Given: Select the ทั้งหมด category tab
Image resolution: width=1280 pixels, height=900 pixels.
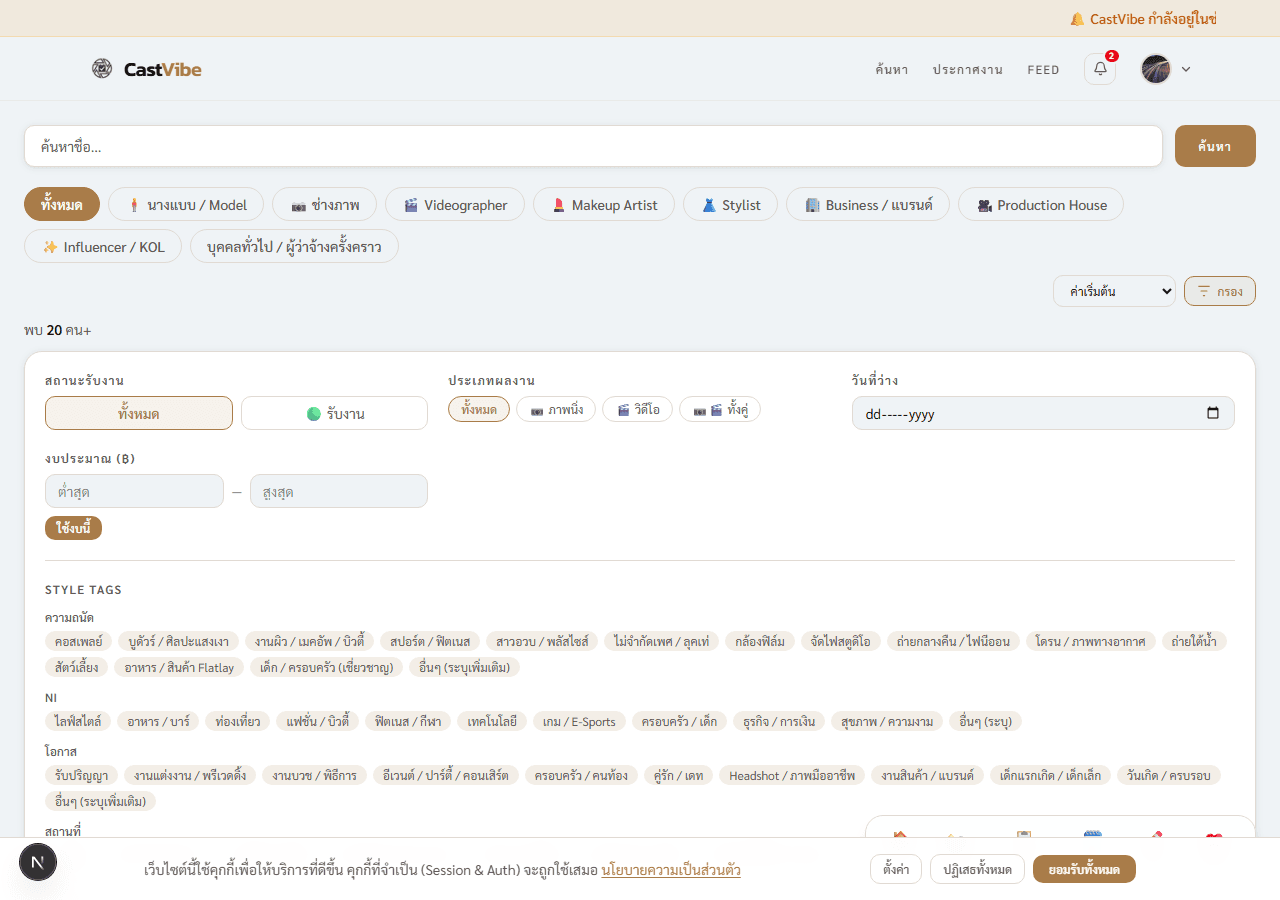Looking at the screenshot, I should (x=62, y=205).
